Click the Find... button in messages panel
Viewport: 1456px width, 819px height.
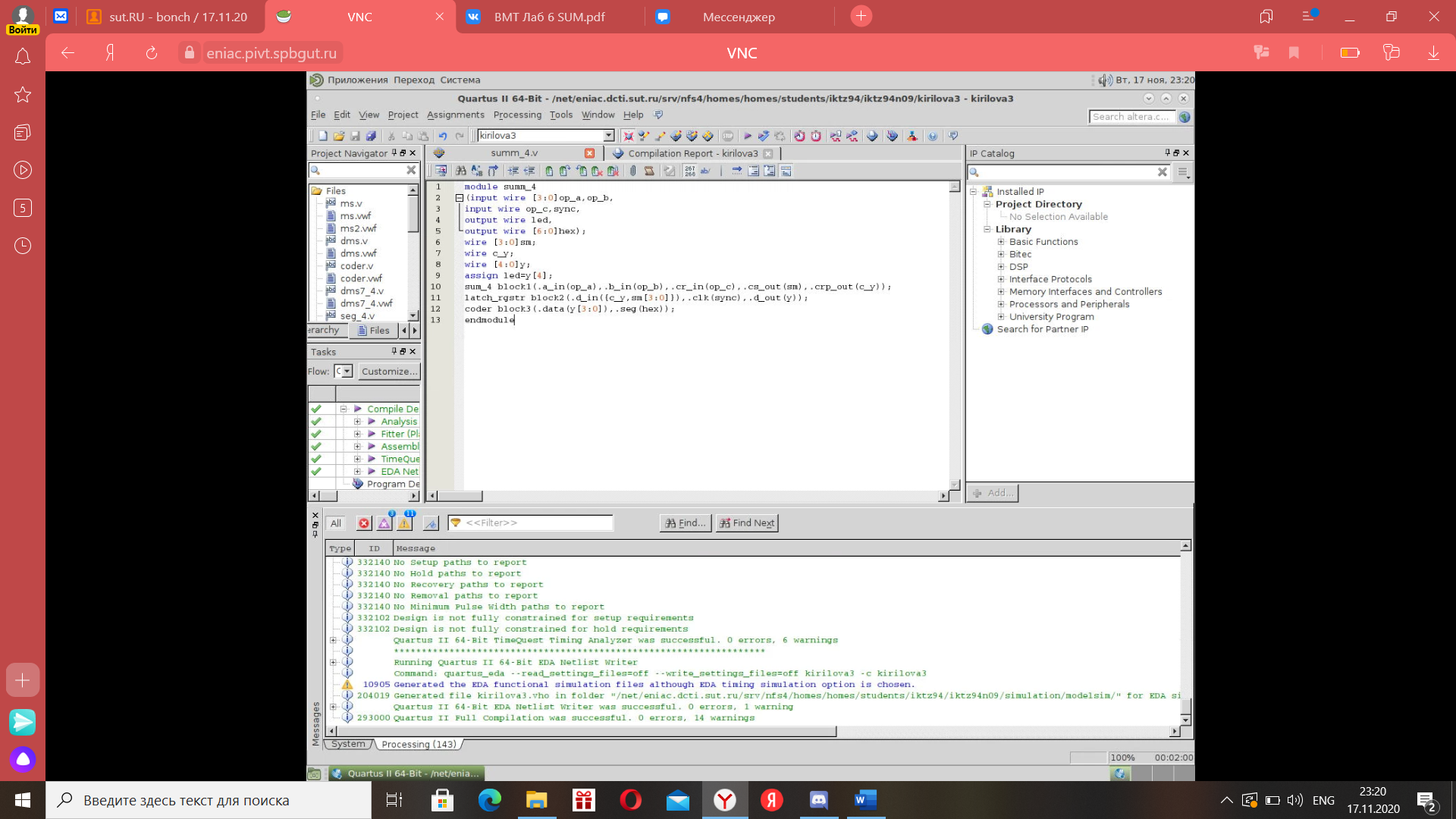pyautogui.click(x=686, y=523)
